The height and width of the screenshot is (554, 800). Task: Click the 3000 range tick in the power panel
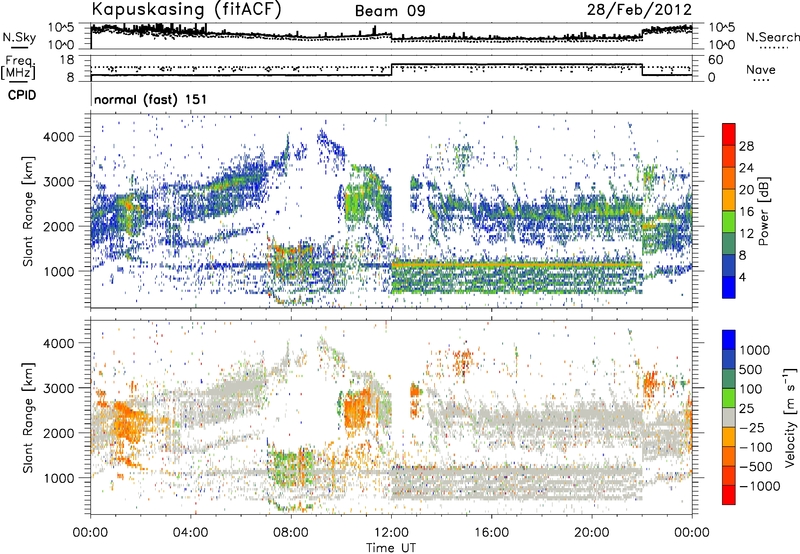pyautogui.click(x=61, y=182)
